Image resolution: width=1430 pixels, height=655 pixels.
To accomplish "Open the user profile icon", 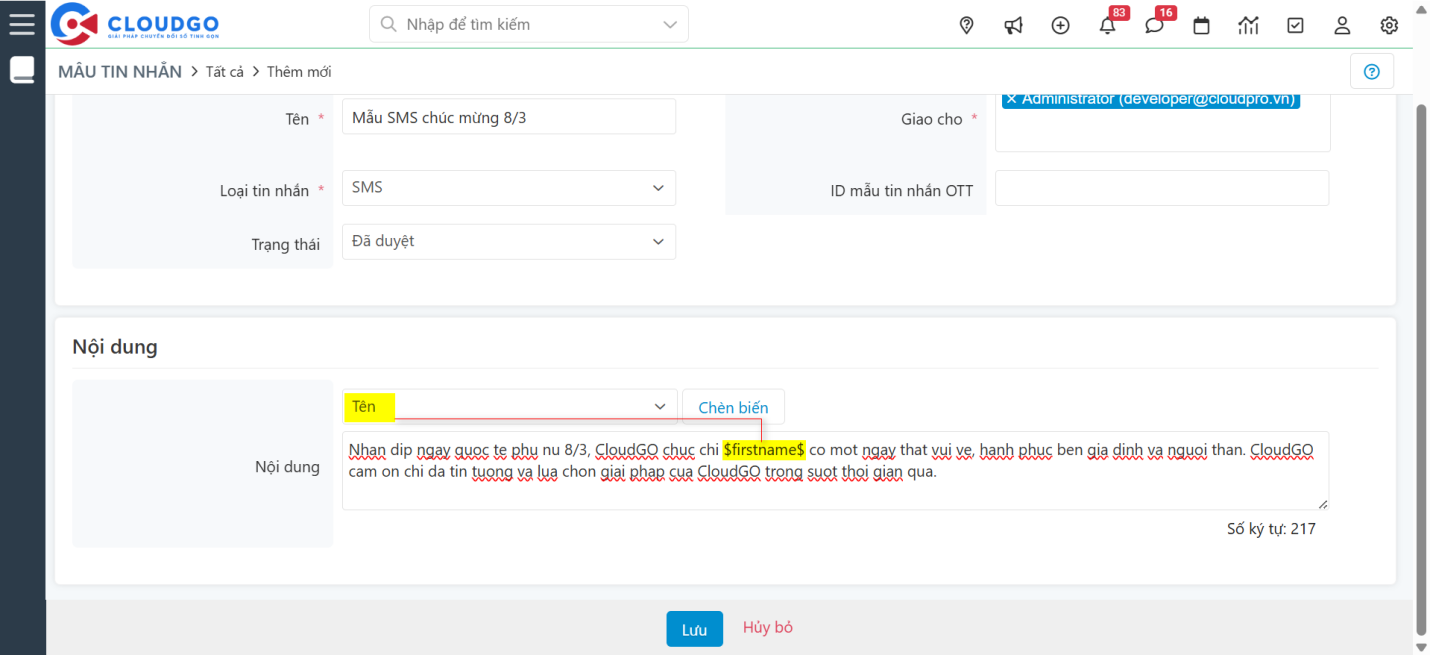I will pos(1342,25).
